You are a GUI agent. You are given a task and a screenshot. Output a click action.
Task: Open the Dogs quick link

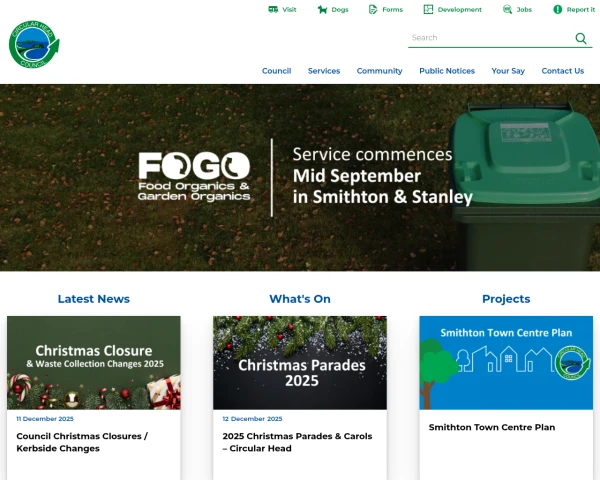[x=333, y=10]
